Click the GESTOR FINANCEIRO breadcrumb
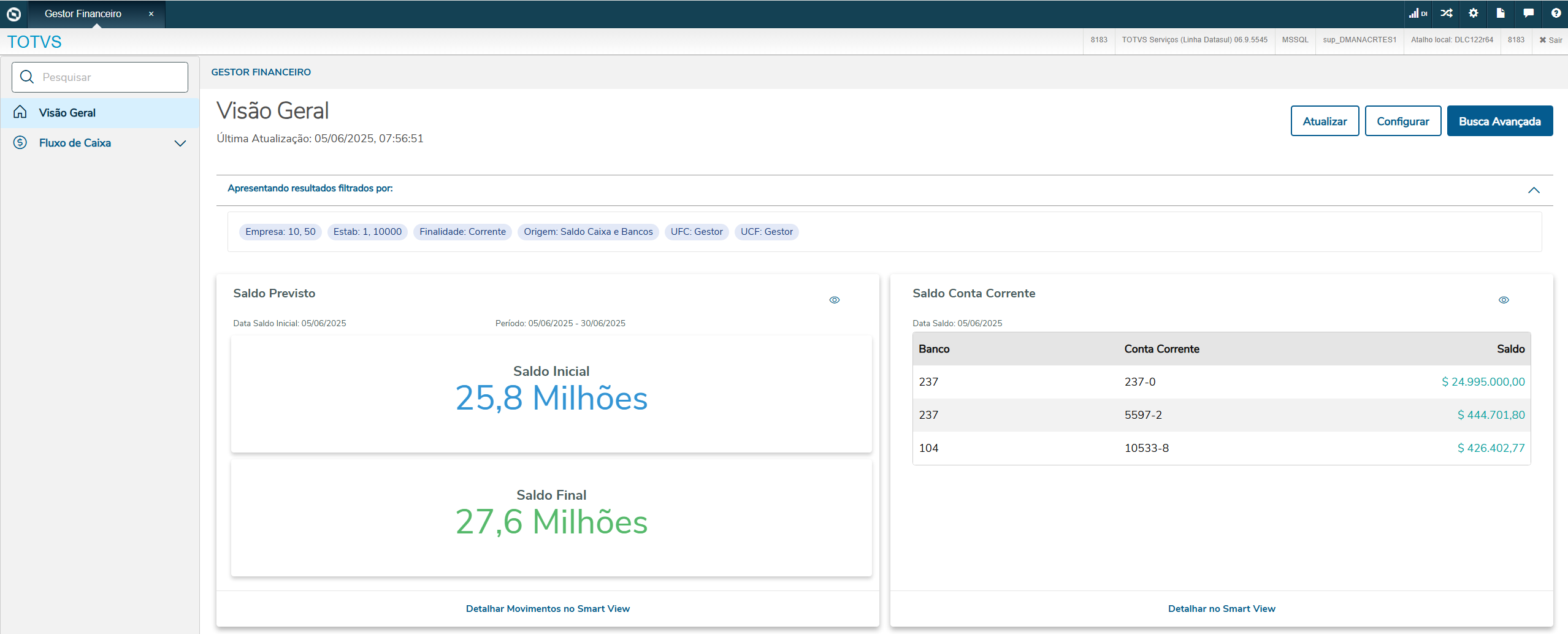The width and height of the screenshot is (1568, 634). [261, 72]
